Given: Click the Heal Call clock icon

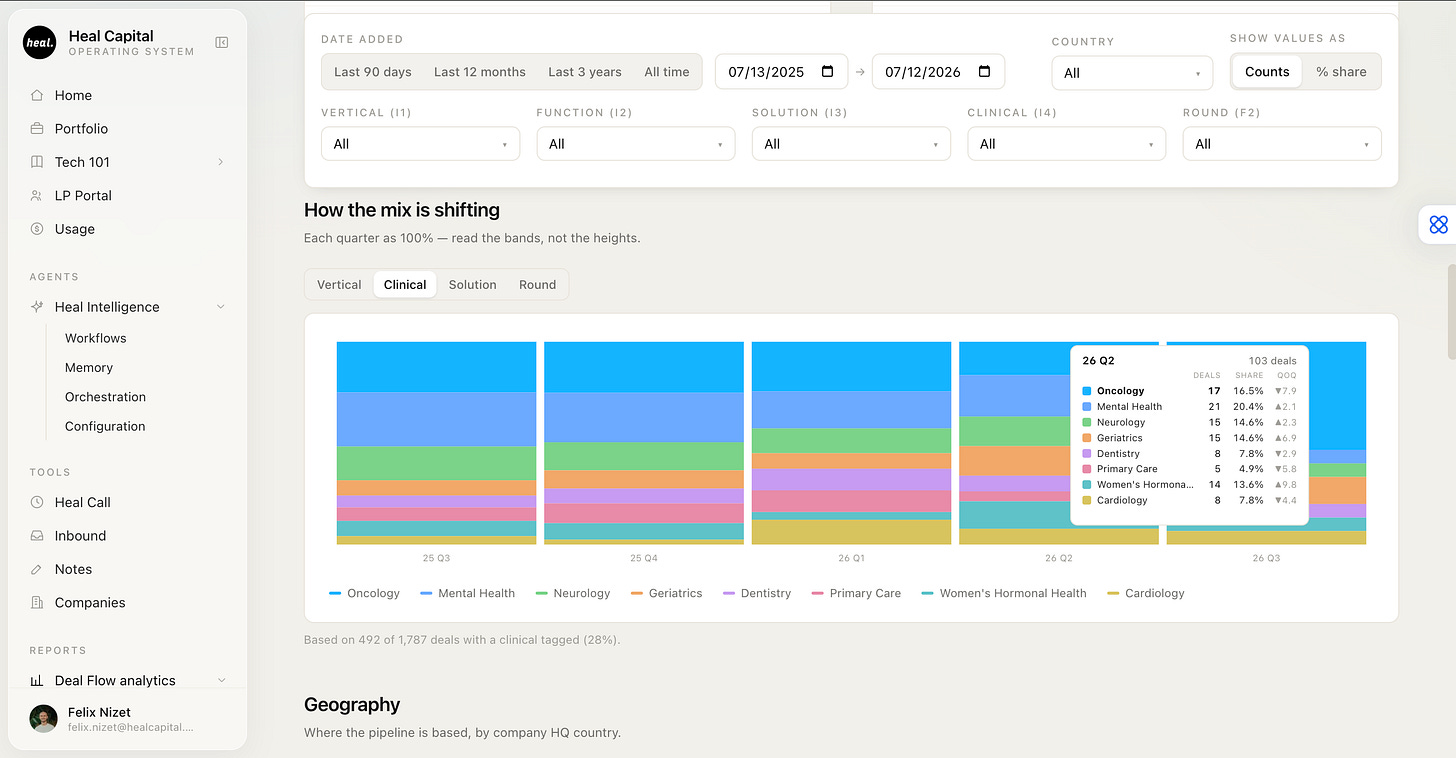Looking at the screenshot, I should click(37, 502).
